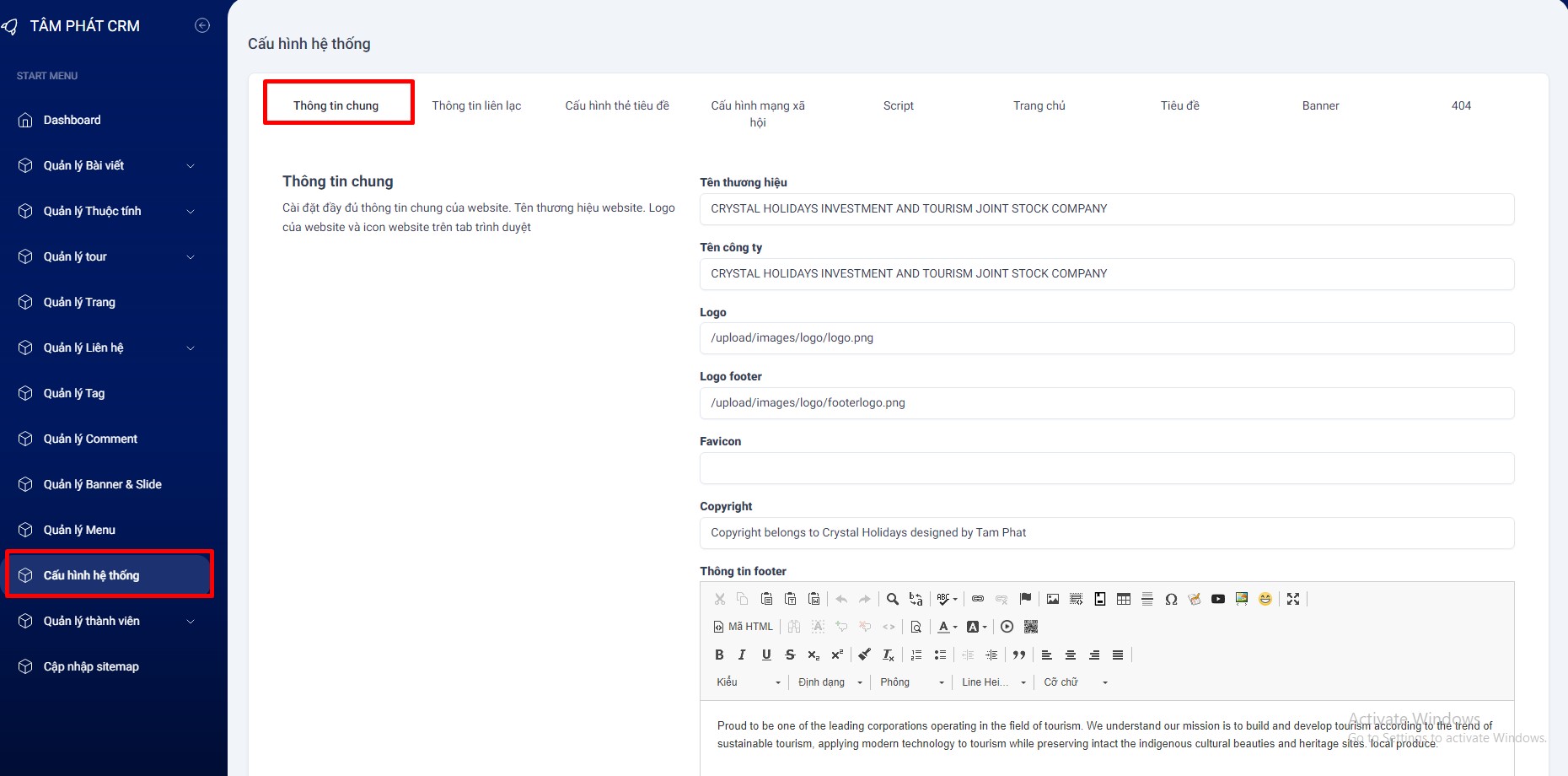Open find (magnifier) in editor toolbar
The width and height of the screenshot is (1568, 776).
(x=892, y=599)
